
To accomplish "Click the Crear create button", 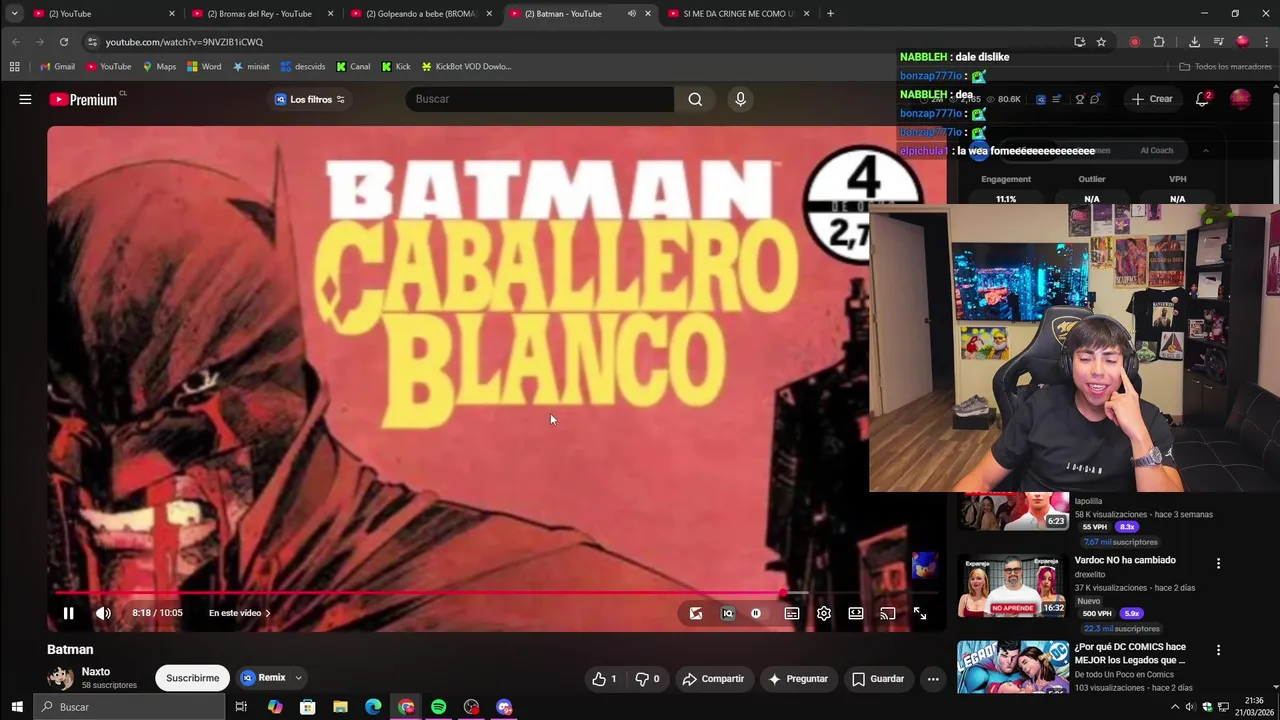I will point(1152,99).
